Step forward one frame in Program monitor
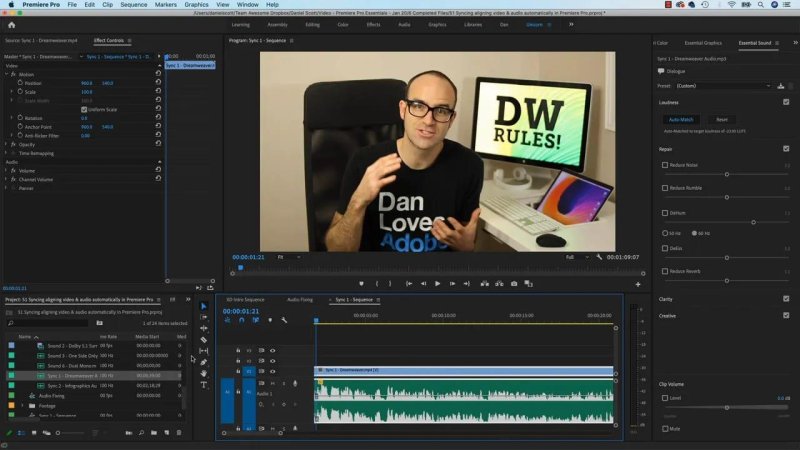This screenshot has width=800, height=450. point(452,284)
